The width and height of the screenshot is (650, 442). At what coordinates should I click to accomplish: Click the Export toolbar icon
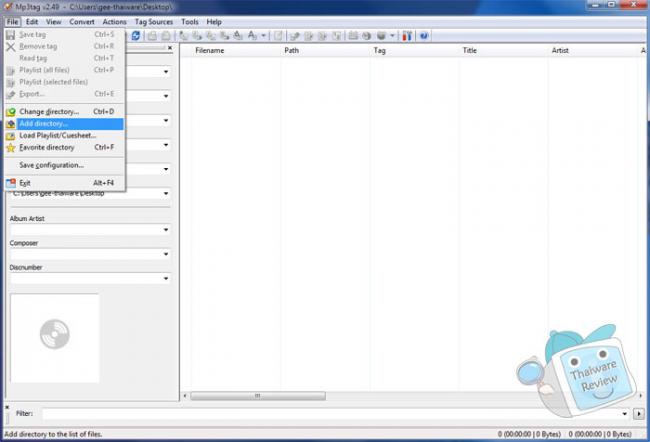pos(295,36)
